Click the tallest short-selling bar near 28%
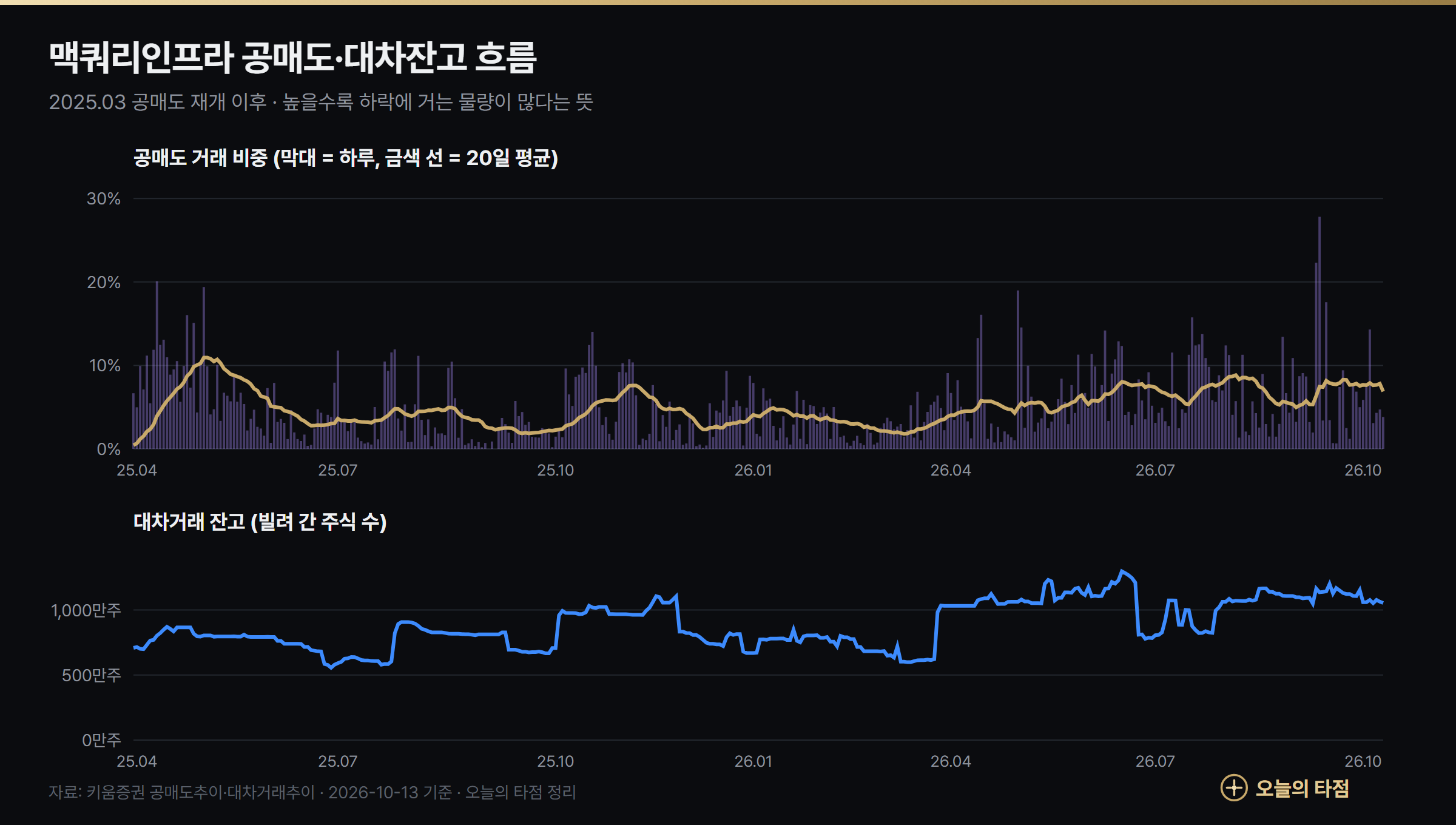 tap(1319, 333)
